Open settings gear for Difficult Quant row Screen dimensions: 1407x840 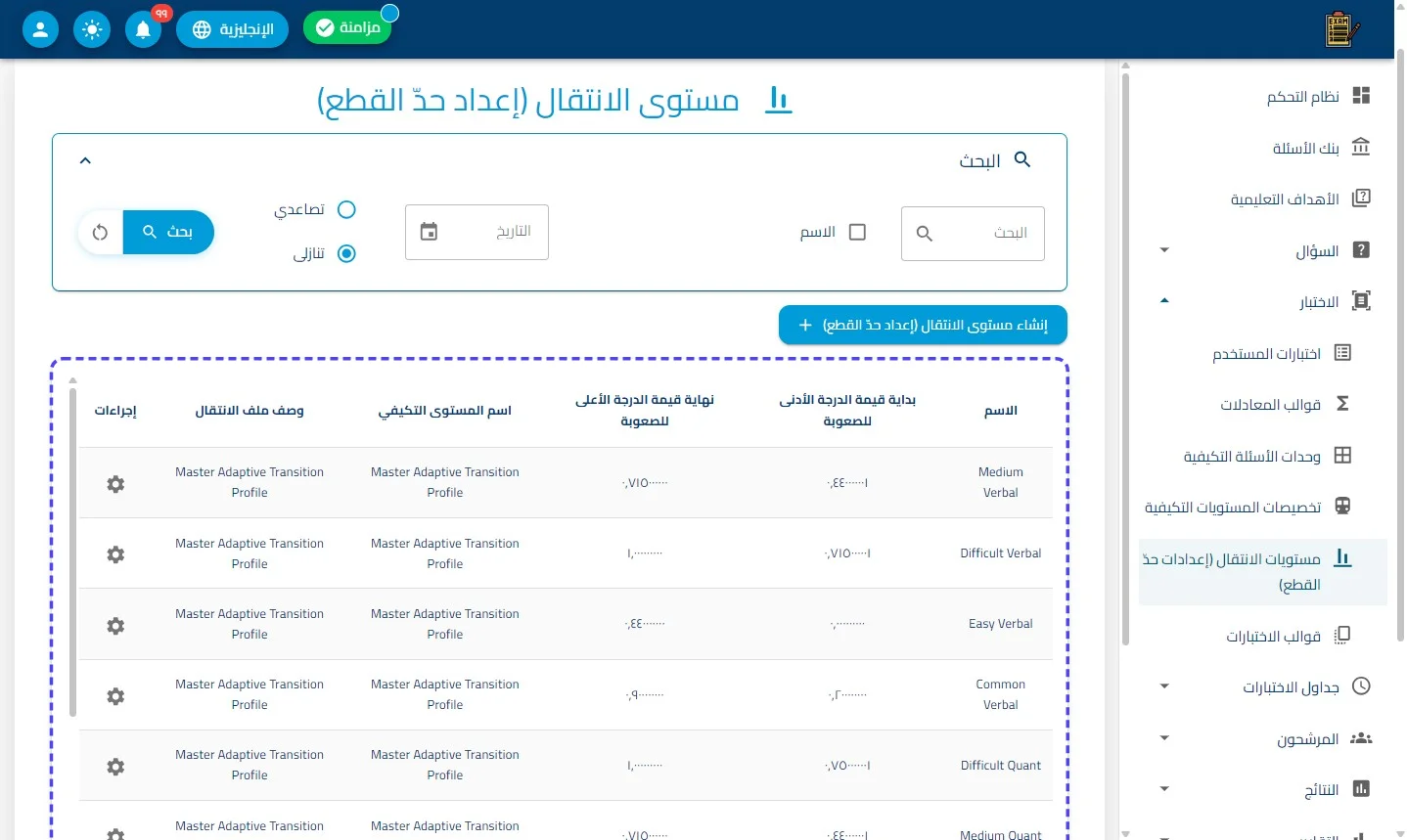pyautogui.click(x=115, y=767)
